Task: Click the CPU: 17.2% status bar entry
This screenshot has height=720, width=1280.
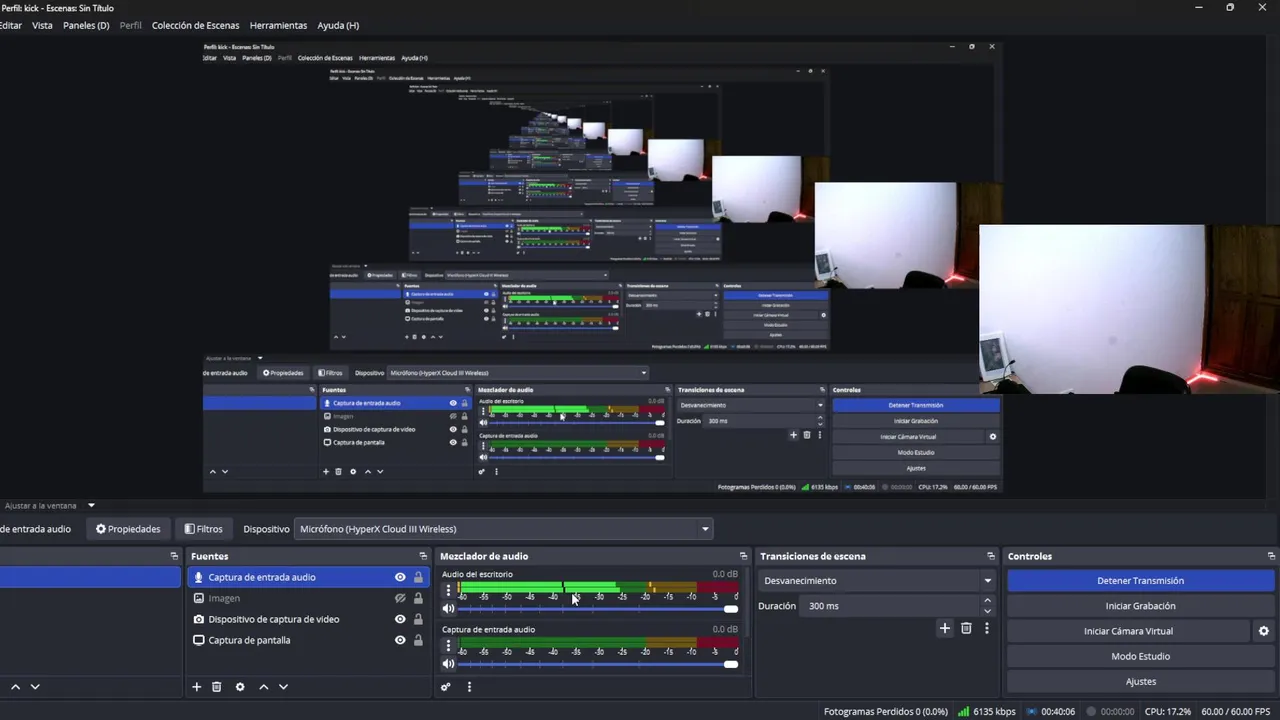Action: 1170,712
